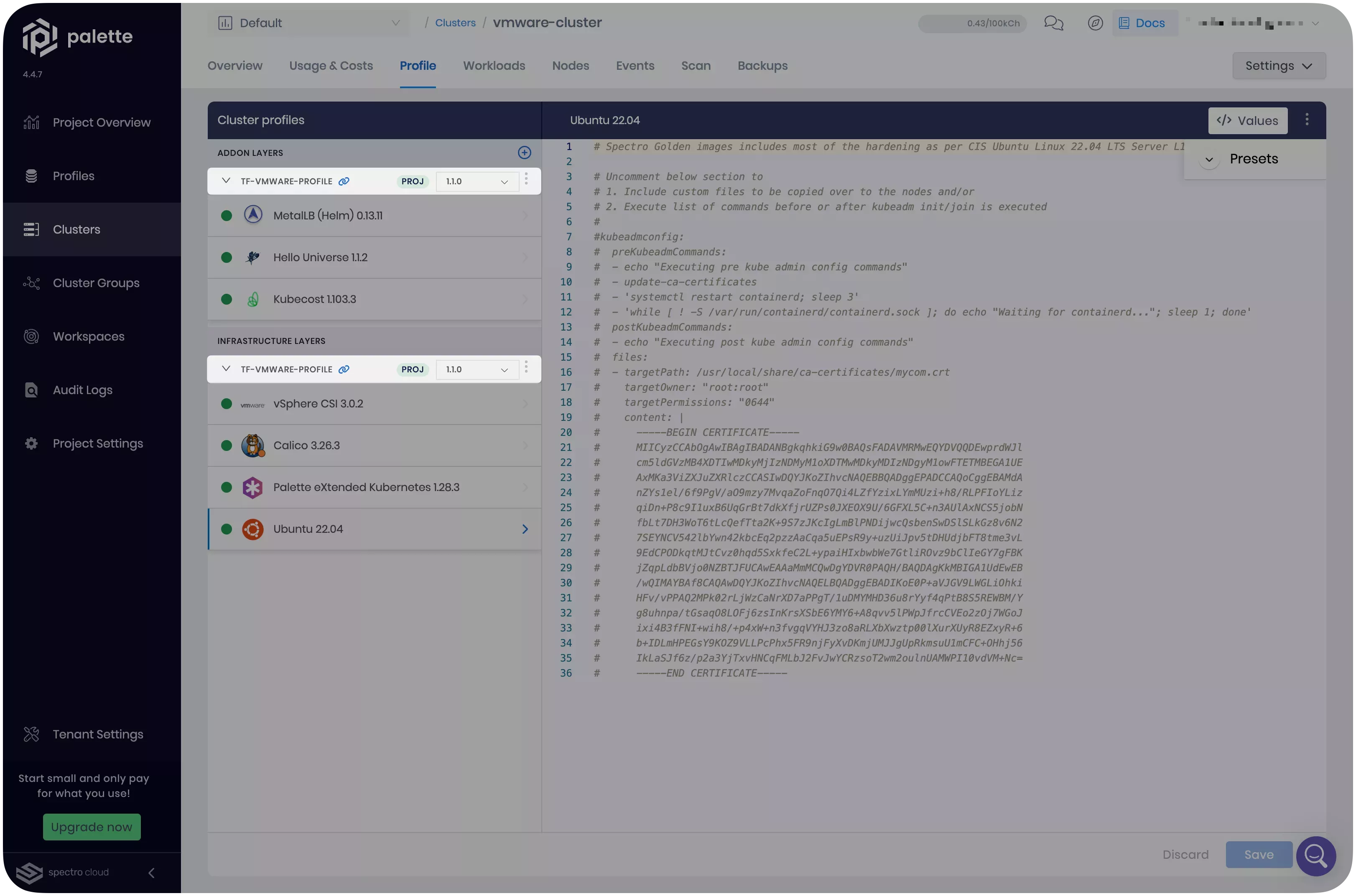Click the Ubuntu pack logo icon
The image size is (1356, 896).
(x=252, y=529)
